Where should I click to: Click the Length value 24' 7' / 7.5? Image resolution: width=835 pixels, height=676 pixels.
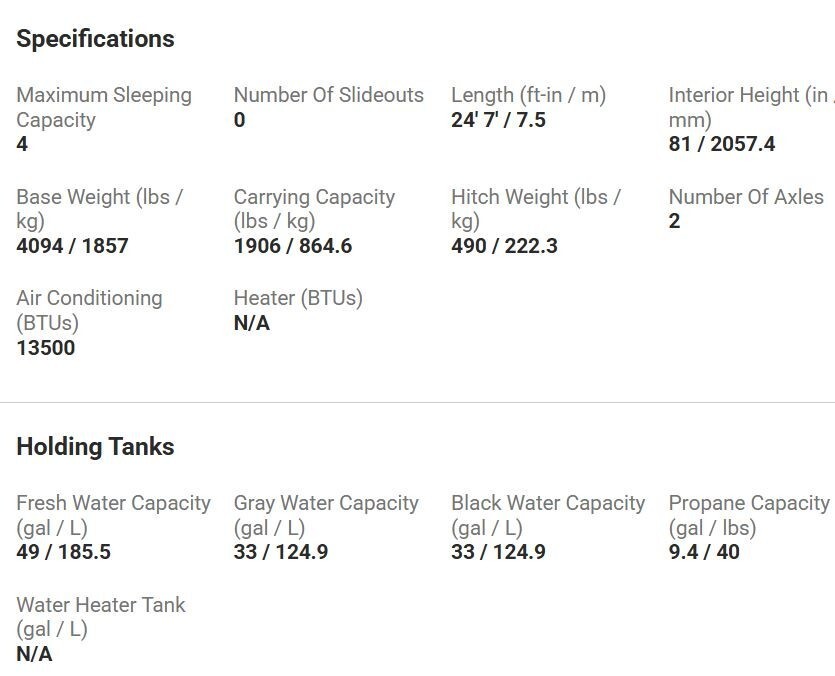coord(498,120)
